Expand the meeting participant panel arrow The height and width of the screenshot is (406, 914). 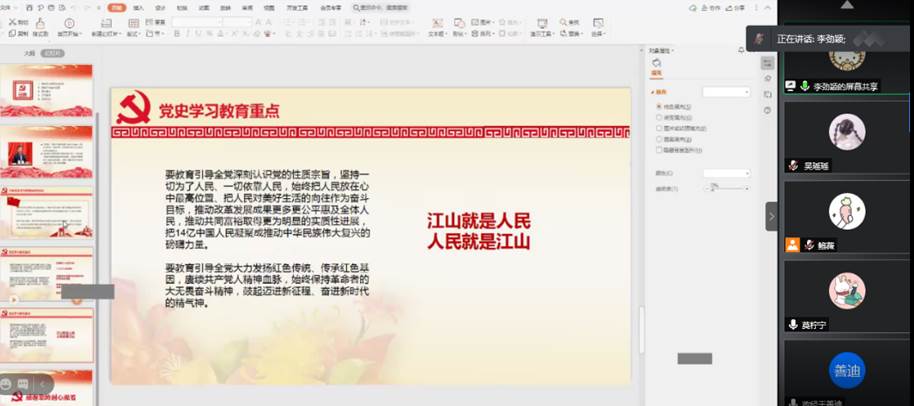[x=771, y=216]
